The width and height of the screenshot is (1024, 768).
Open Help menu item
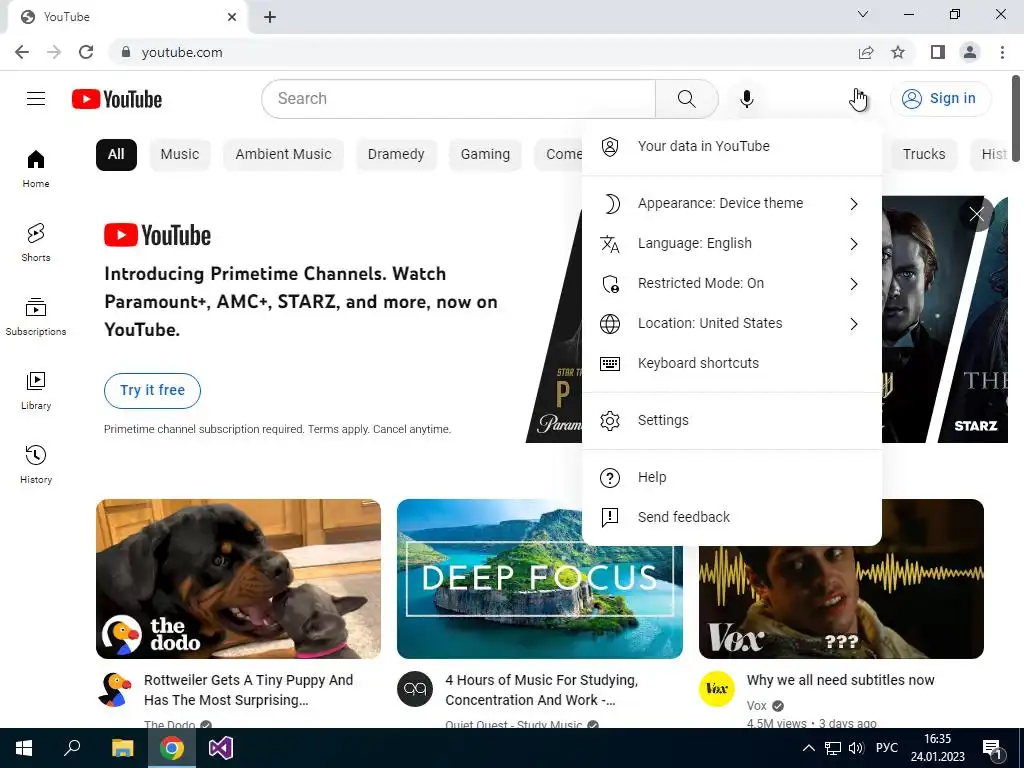click(731, 477)
